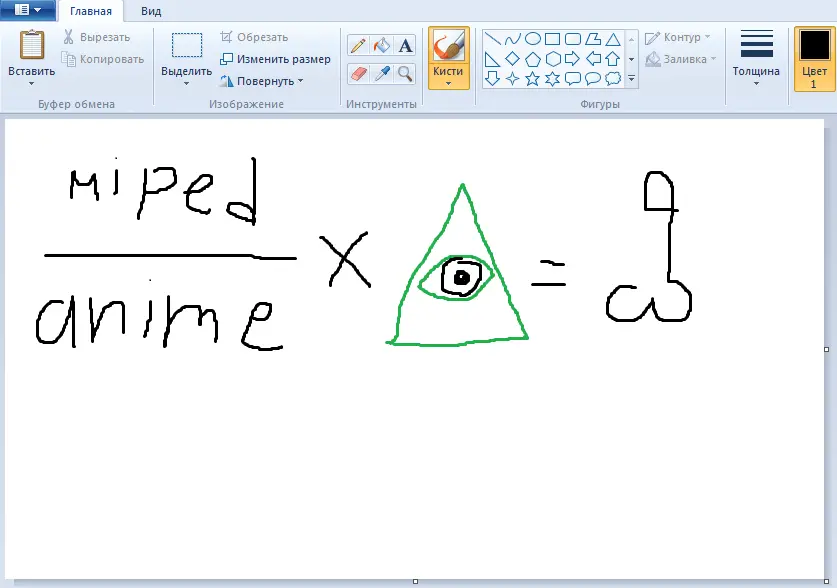Click the Вырезать cut button
The image size is (837, 588).
[97, 37]
